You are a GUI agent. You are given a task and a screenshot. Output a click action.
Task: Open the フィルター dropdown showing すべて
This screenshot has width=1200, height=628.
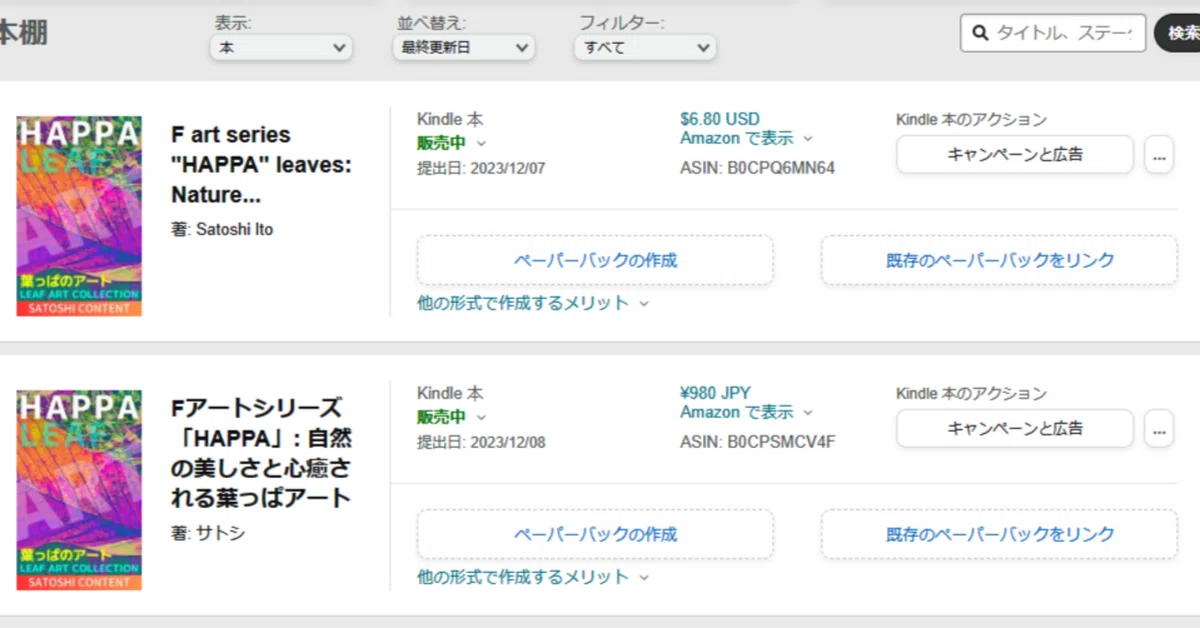click(x=645, y=47)
